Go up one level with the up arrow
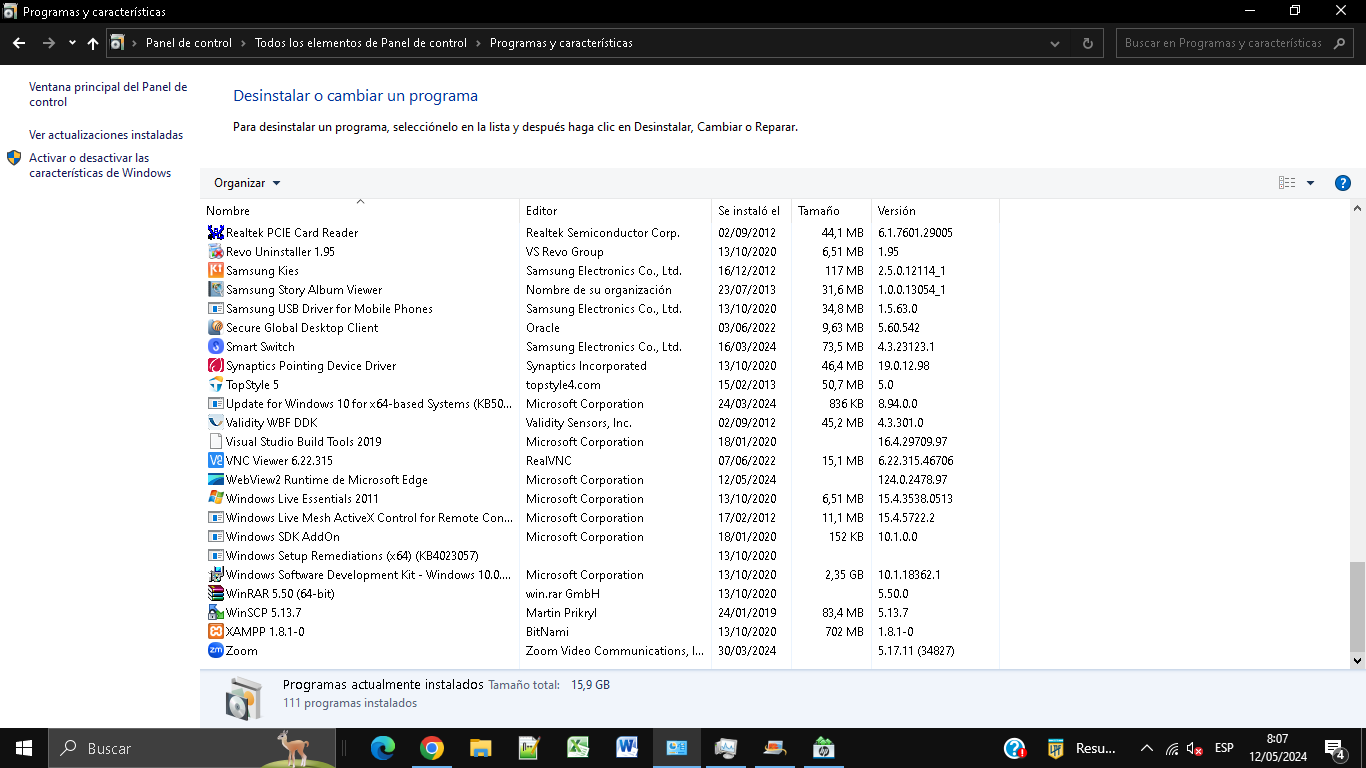Screen dimensions: 1366x768 pyautogui.click(x=93, y=43)
